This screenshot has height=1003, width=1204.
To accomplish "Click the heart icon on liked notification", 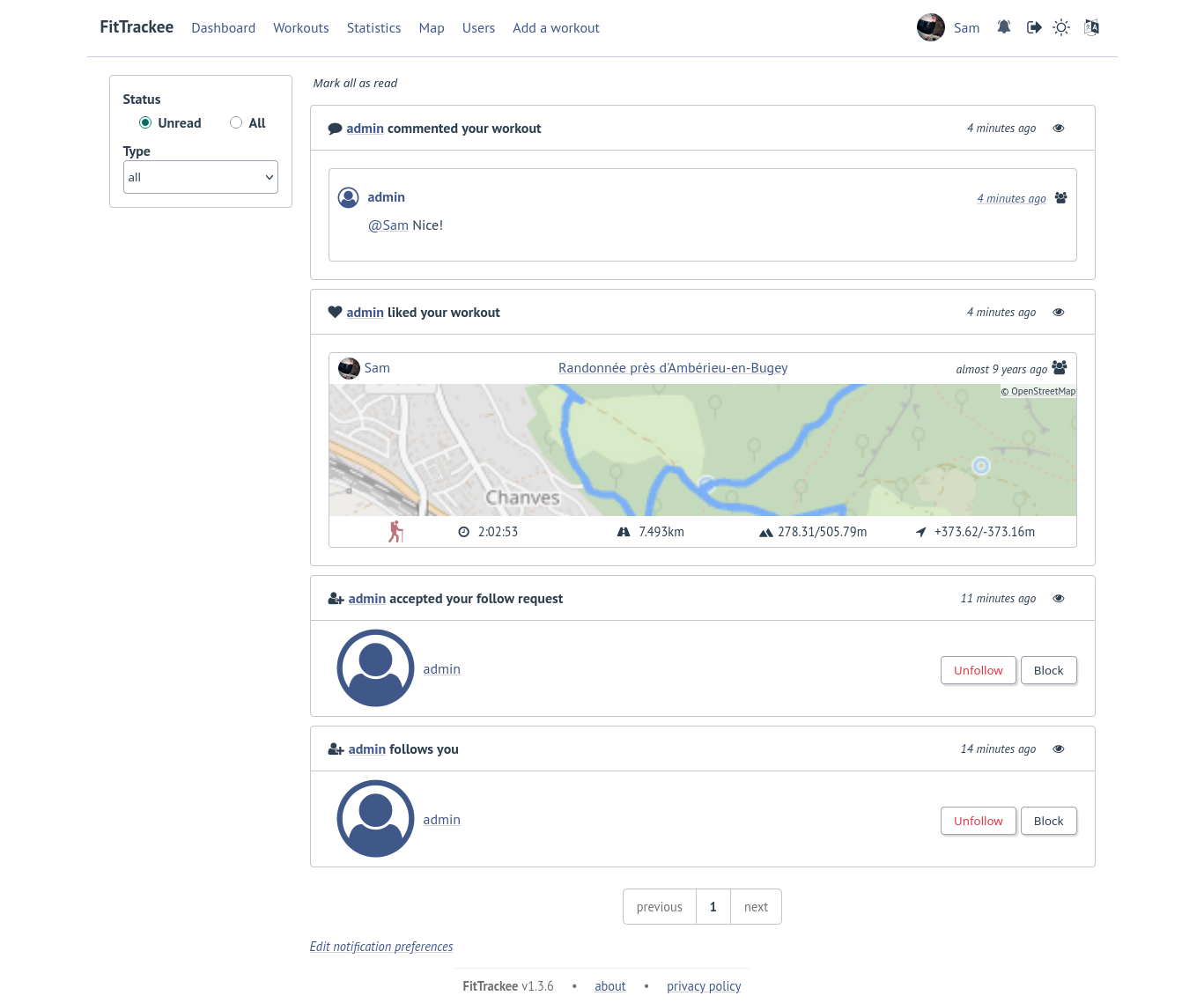I will click(x=335, y=312).
